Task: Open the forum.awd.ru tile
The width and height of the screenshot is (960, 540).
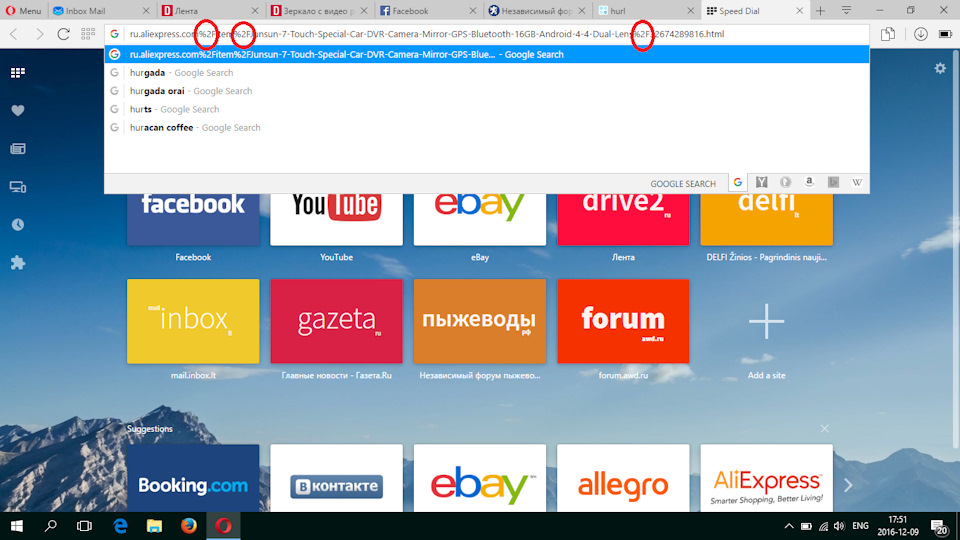Action: (x=623, y=321)
